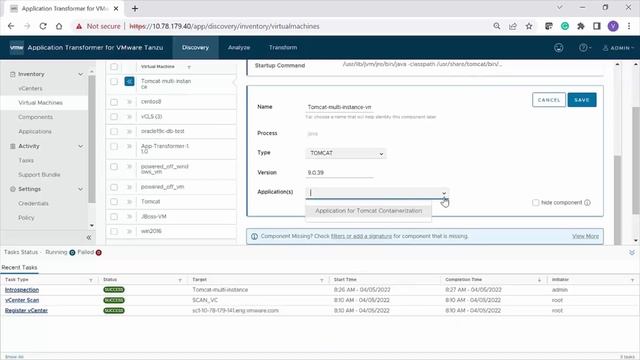Switch to the Analyze tab

tap(239, 48)
